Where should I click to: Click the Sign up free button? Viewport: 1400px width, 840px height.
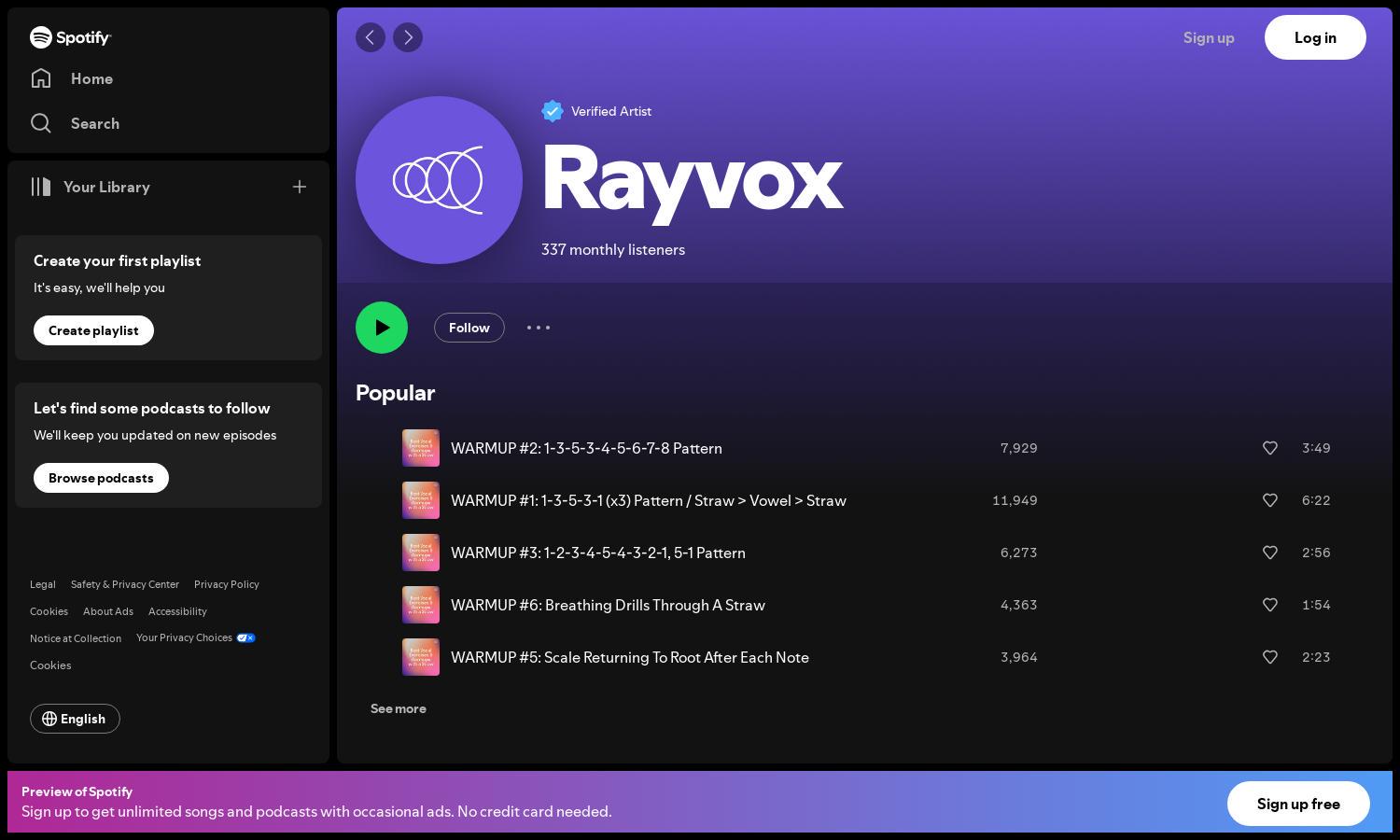pos(1298,804)
